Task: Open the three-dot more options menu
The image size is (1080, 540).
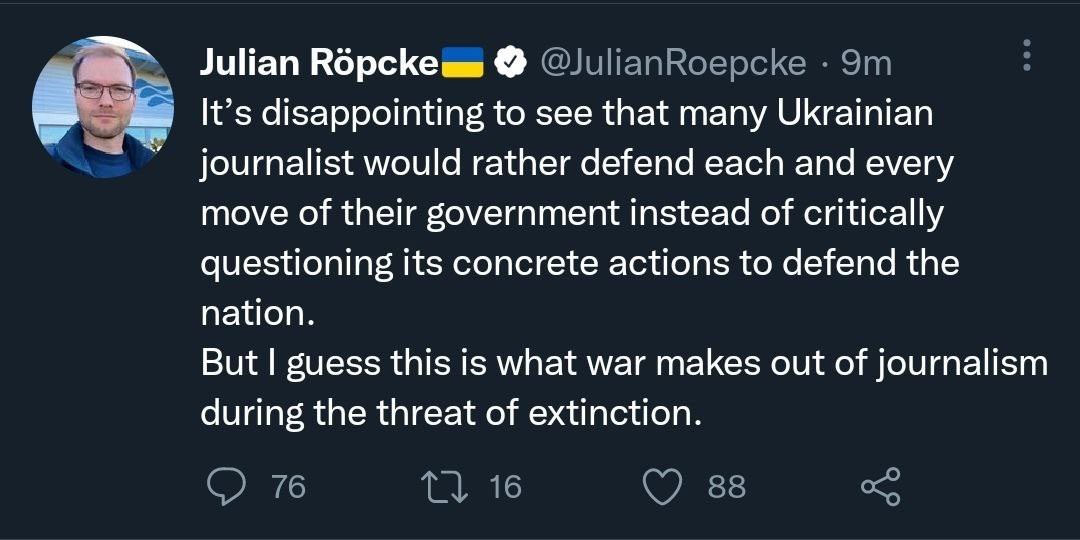Action: click(1026, 55)
